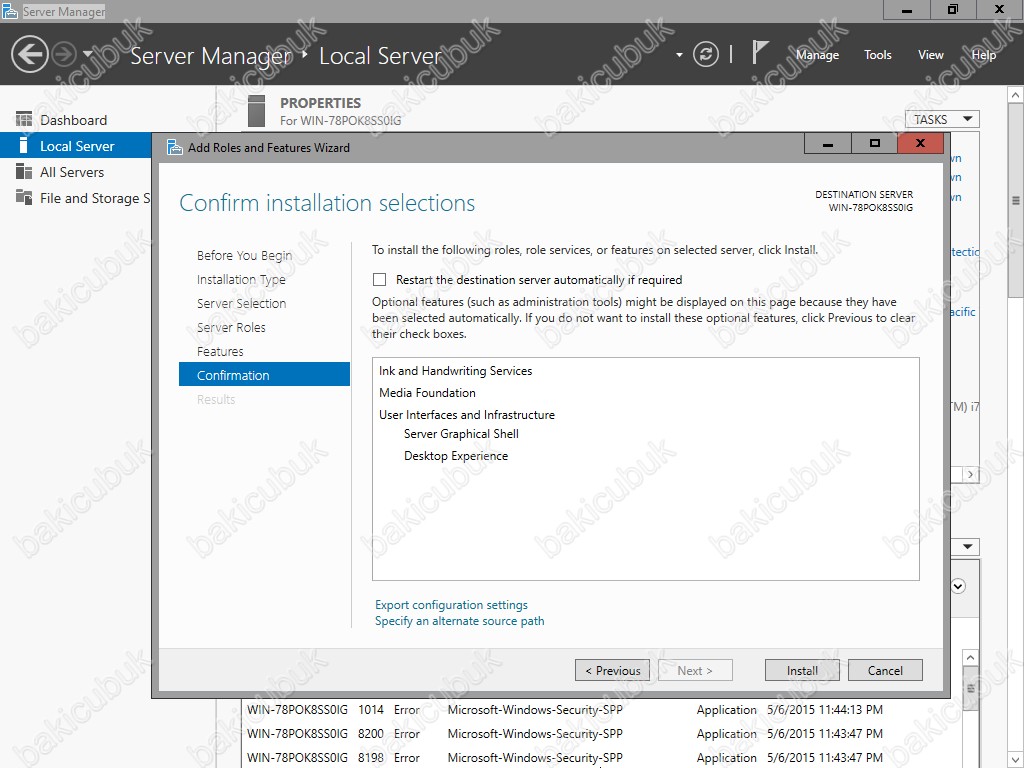The image size is (1024, 768).
Task: Click the Cancel button in wizard
Action: click(x=885, y=671)
